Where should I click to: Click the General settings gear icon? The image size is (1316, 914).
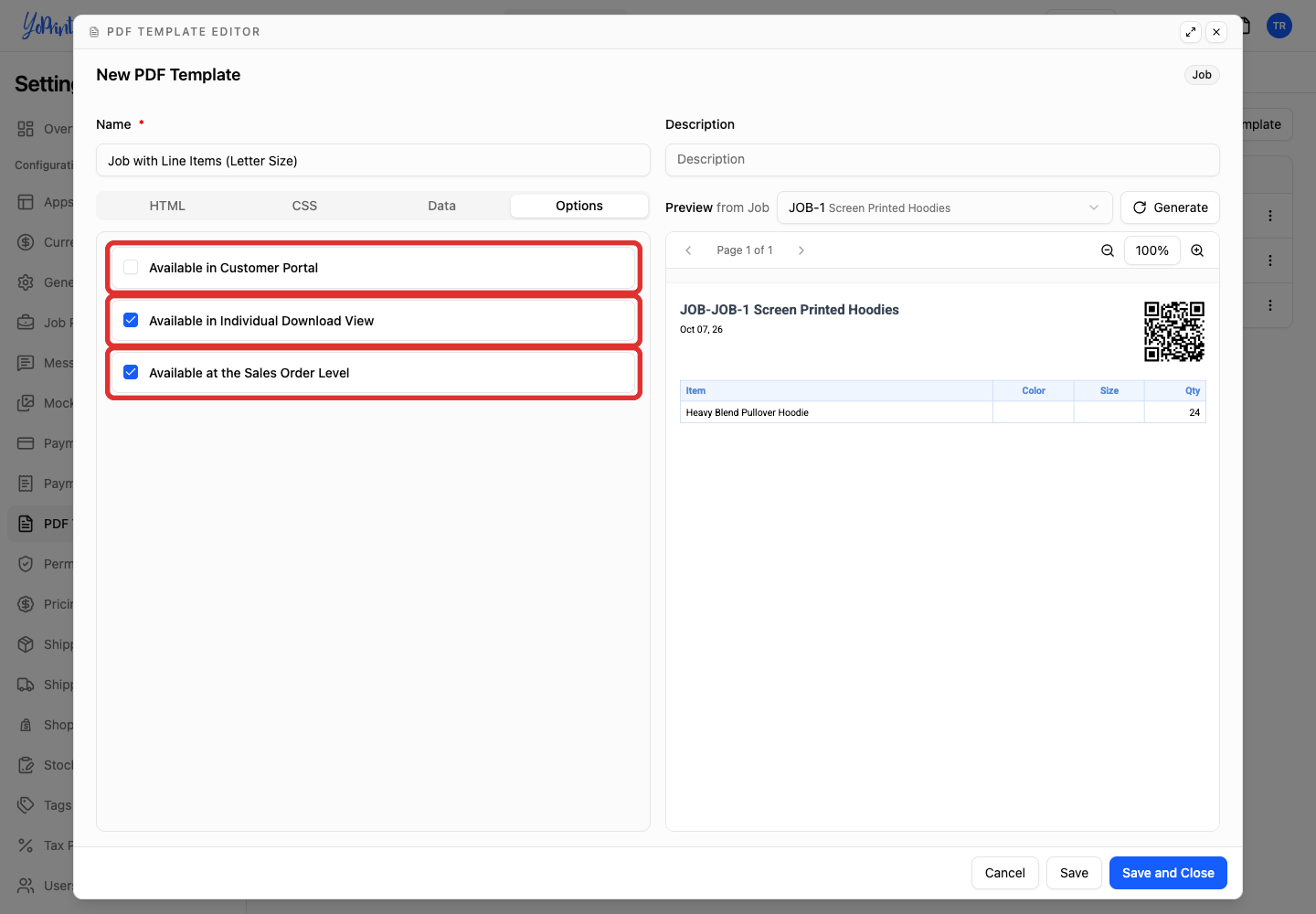point(26,282)
